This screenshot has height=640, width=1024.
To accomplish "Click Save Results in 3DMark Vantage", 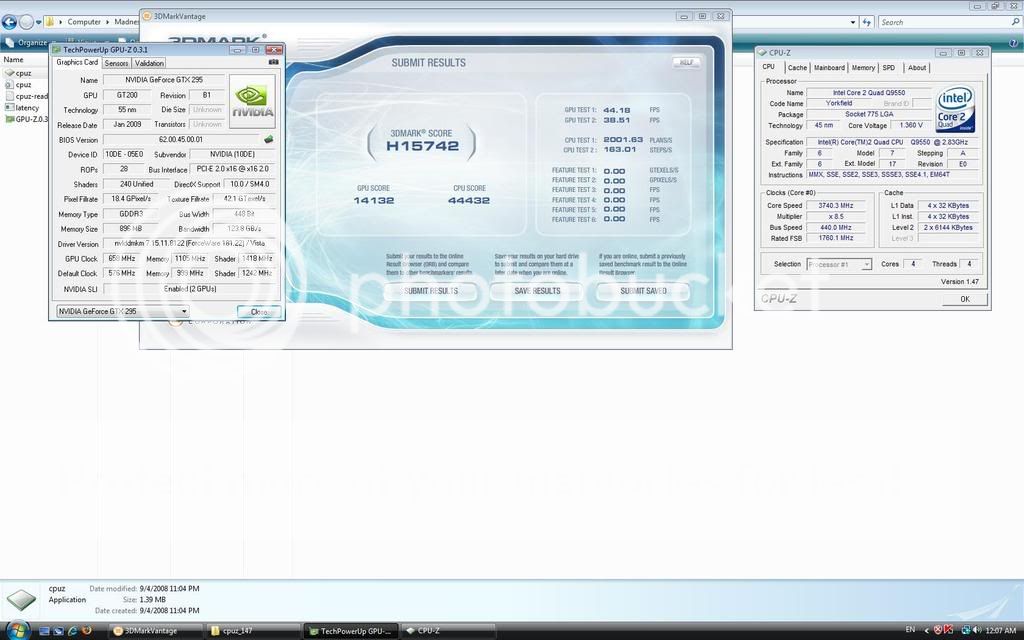I will click(x=536, y=291).
